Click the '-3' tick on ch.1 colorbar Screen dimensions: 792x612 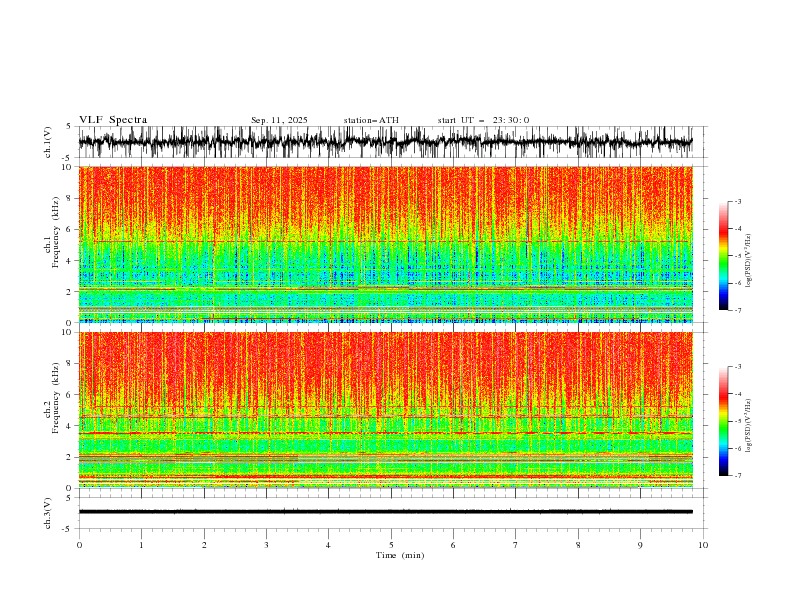pos(737,201)
